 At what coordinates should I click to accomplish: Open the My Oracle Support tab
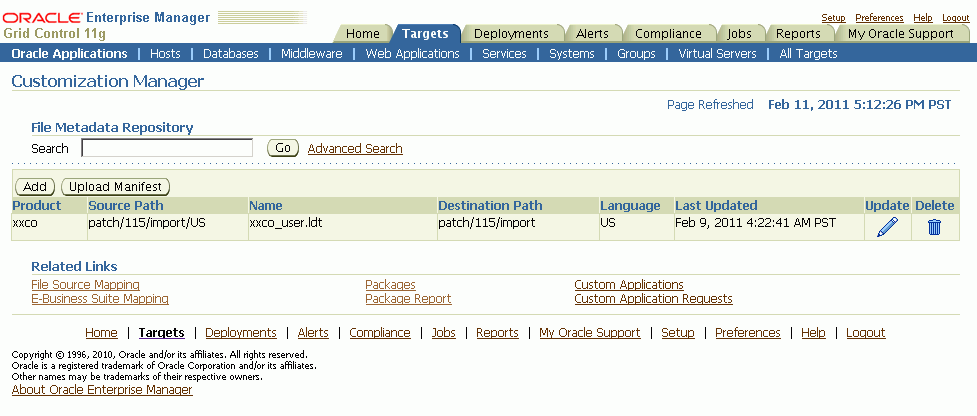(x=900, y=34)
